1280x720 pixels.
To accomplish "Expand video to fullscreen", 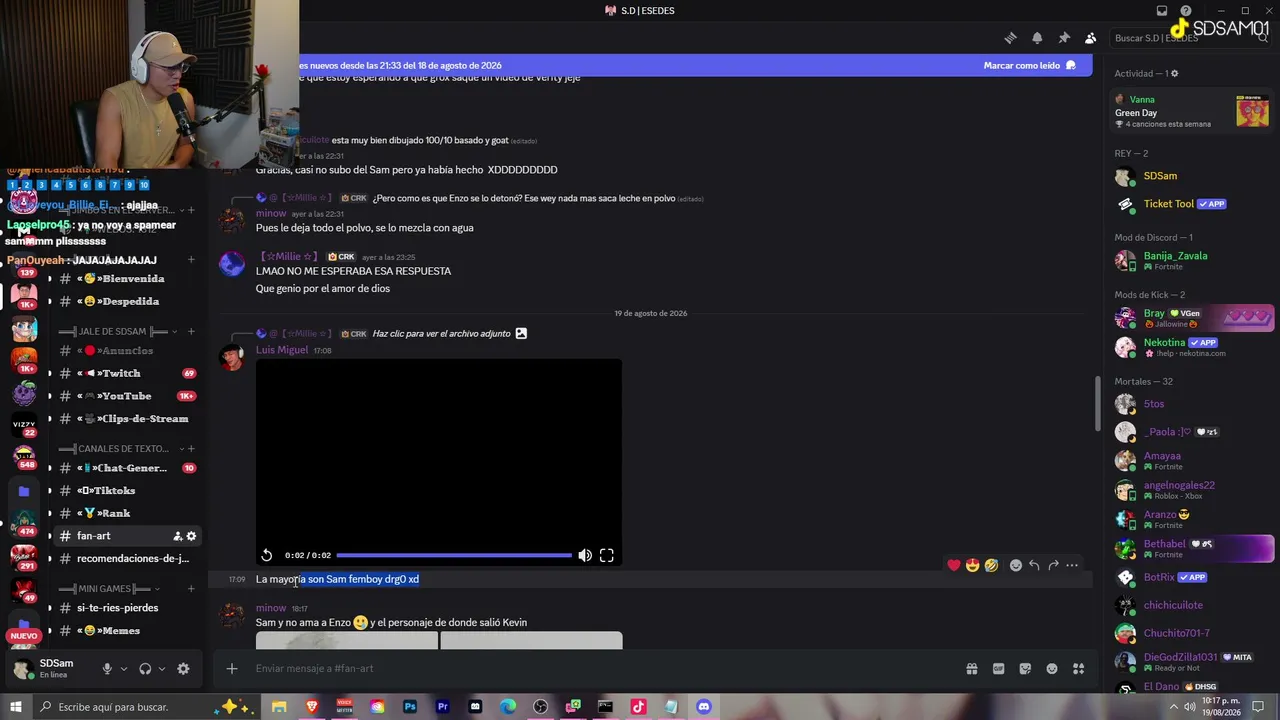I will point(607,555).
